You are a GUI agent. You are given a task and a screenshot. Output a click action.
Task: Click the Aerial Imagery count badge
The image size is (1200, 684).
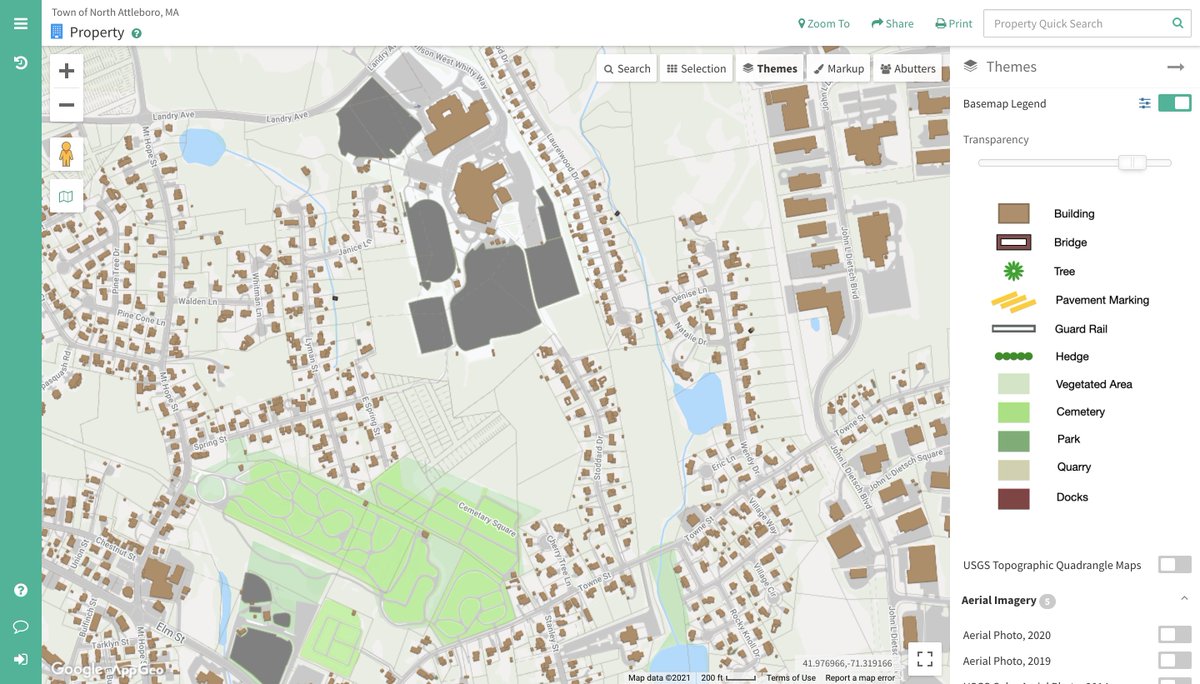pos(1047,601)
